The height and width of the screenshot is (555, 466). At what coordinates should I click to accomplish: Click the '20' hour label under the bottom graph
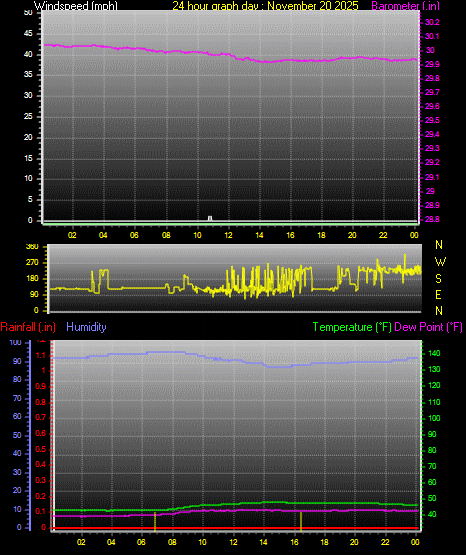[x=354, y=542]
